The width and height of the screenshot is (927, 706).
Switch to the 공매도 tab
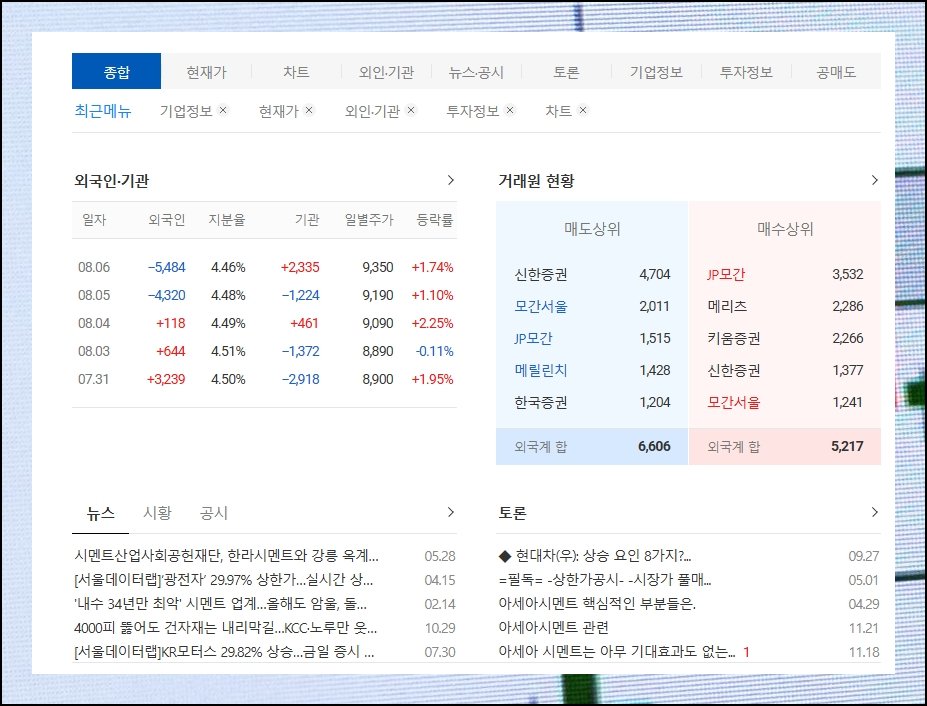click(x=836, y=72)
